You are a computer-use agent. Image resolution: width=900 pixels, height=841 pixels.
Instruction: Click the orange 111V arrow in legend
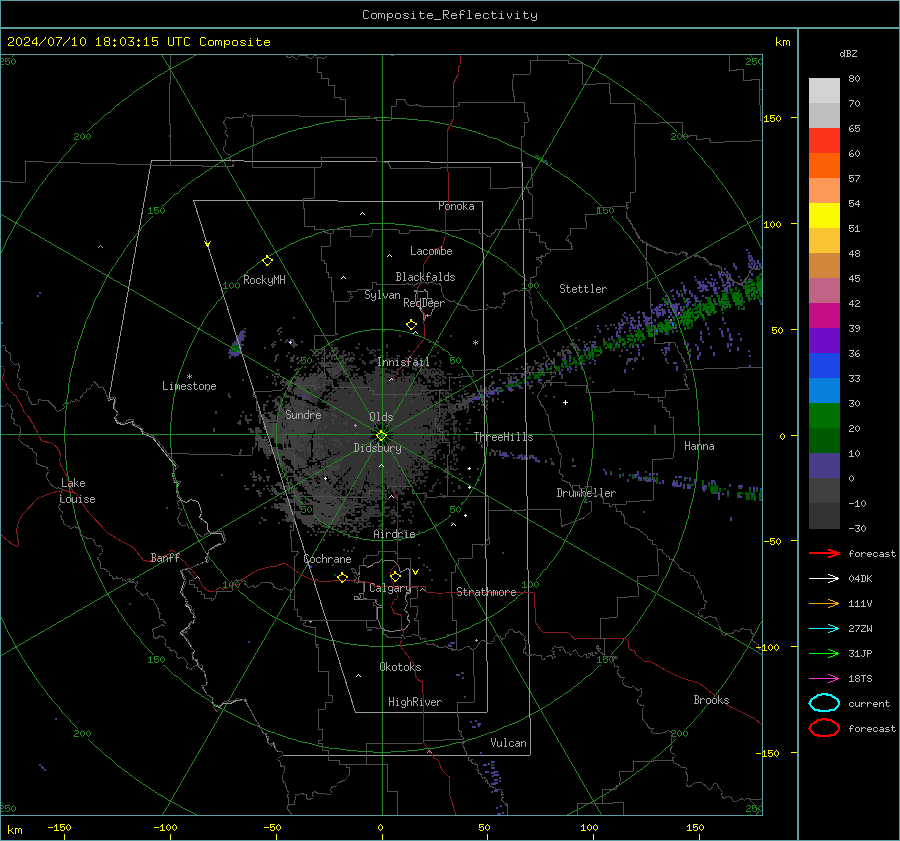coord(824,603)
